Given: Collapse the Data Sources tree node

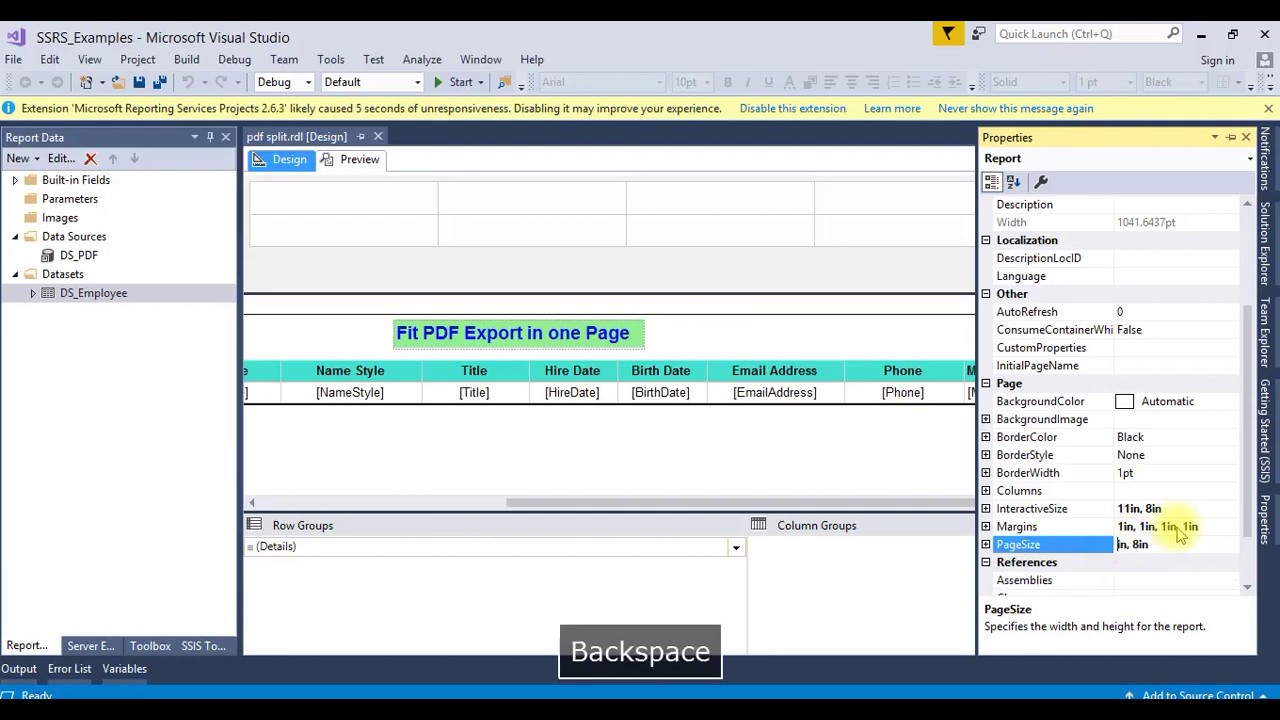Looking at the screenshot, I should [14, 237].
